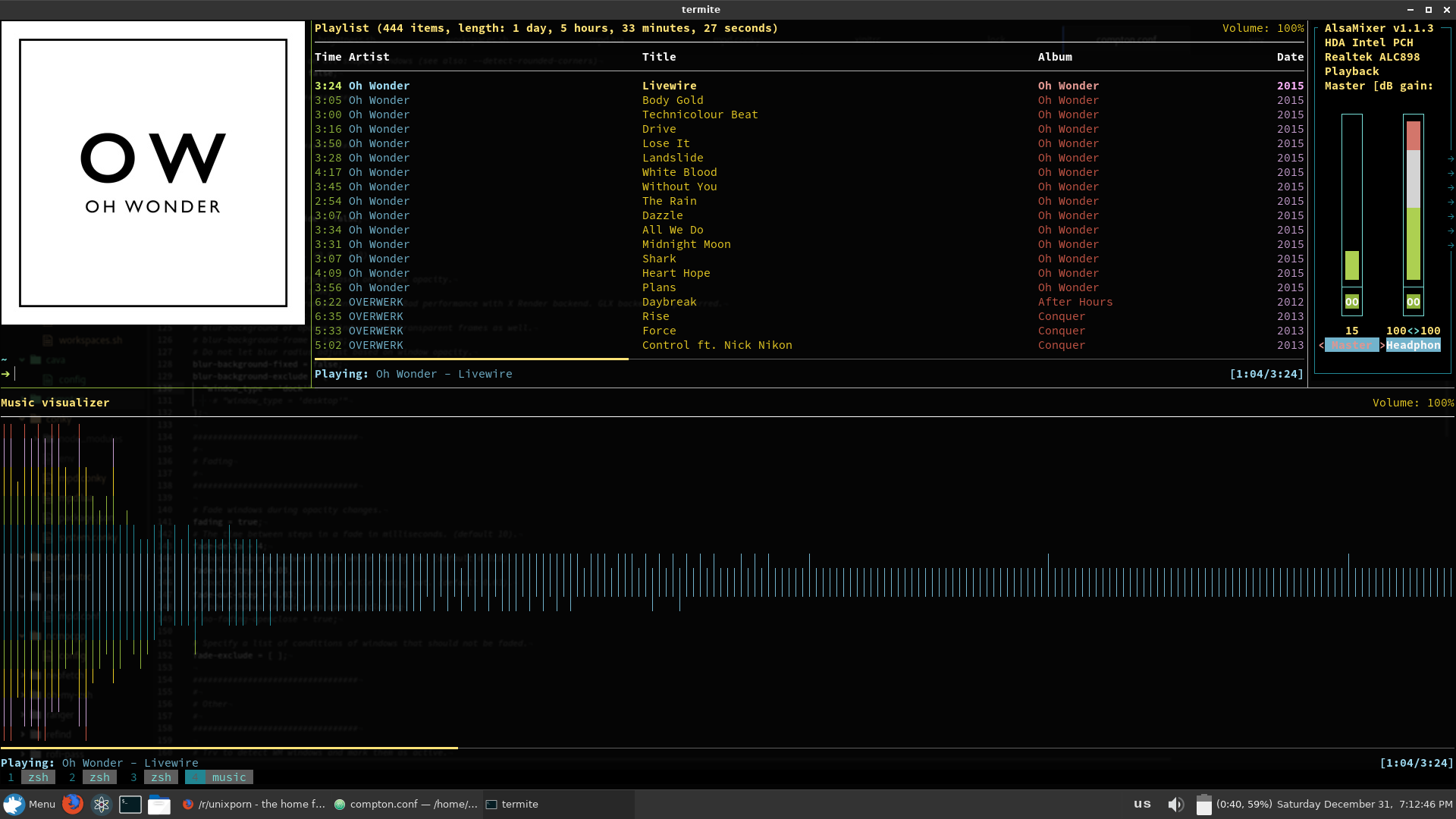This screenshot has width=1456, height=819.
Task: Click the date and time clock
Action: (x=1365, y=804)
